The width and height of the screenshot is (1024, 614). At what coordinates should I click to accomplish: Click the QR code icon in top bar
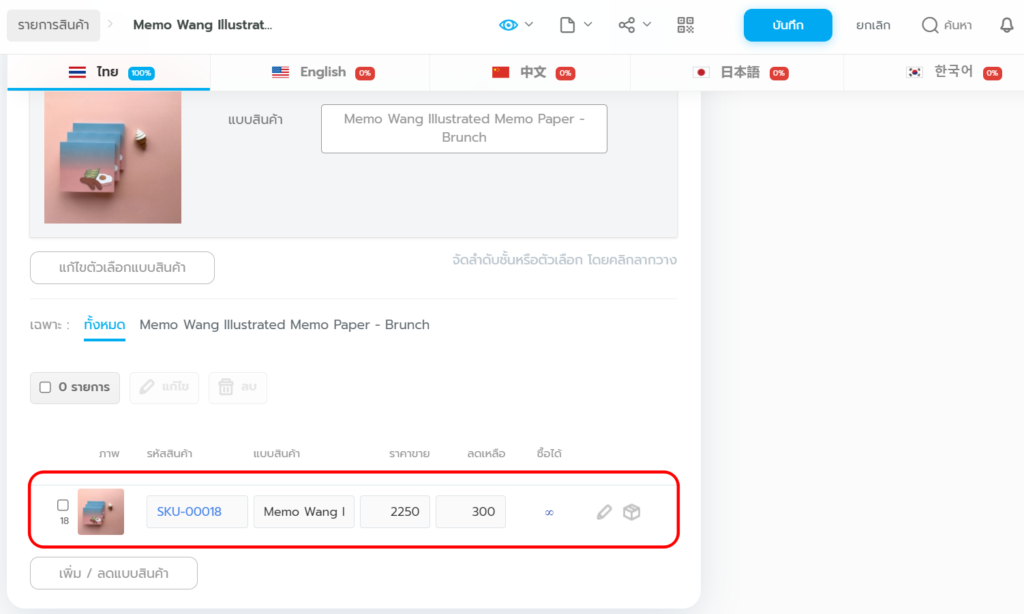click(685, 25)
